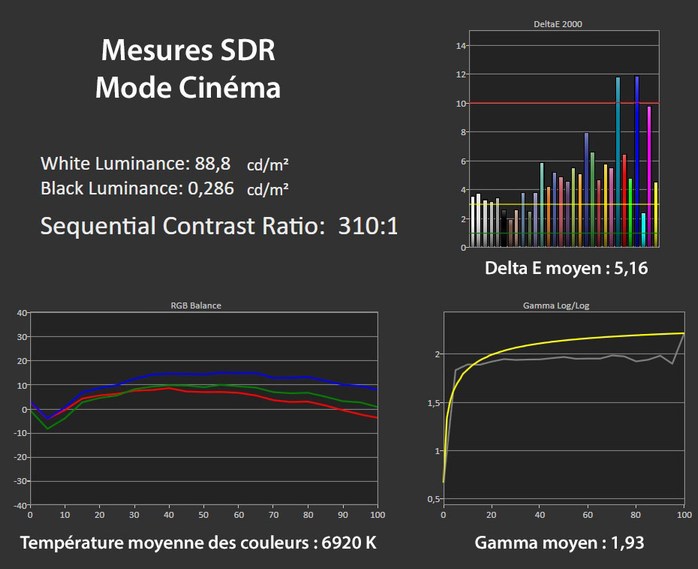Screen dimensions: 698x569
Task: Click the 'Mesures SDR' heading
Action: [188, 50]
